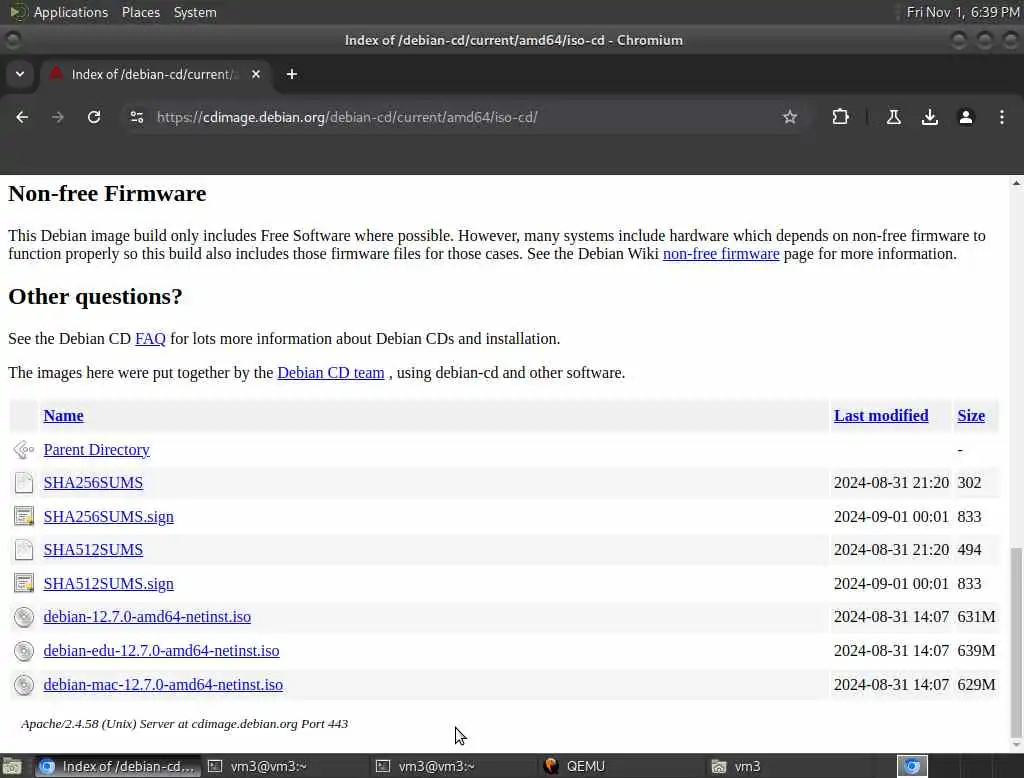Click the SHA256SUMS.sign file icon
The width and height of the screenshot is (1024, 778).
[24, 516]
